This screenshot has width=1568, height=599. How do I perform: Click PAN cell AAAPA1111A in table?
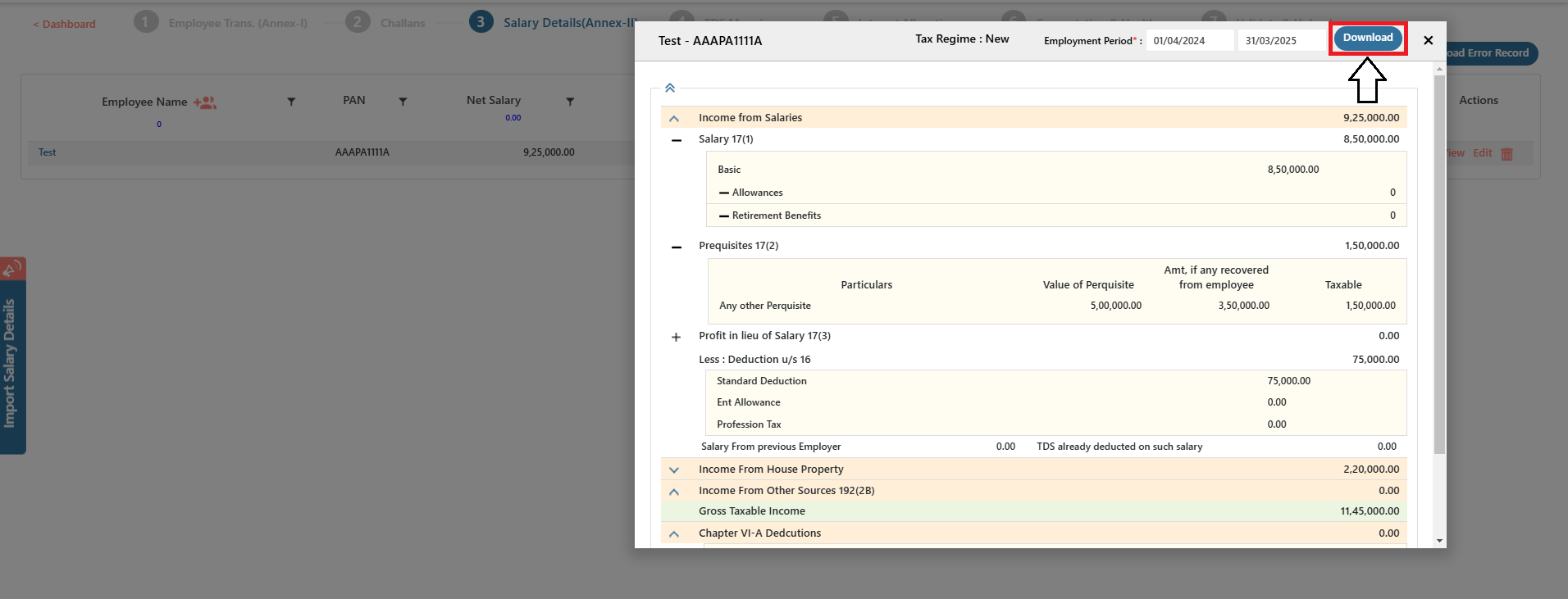pyautogui.click(x=362, y=152)
